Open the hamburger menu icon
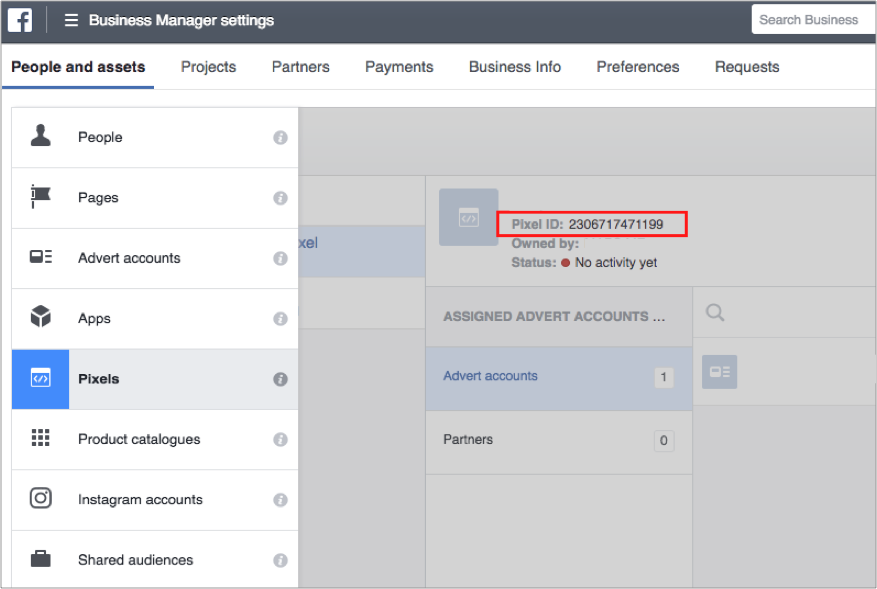The width and height of the screenshot is (877, 589). pos(71,21)
